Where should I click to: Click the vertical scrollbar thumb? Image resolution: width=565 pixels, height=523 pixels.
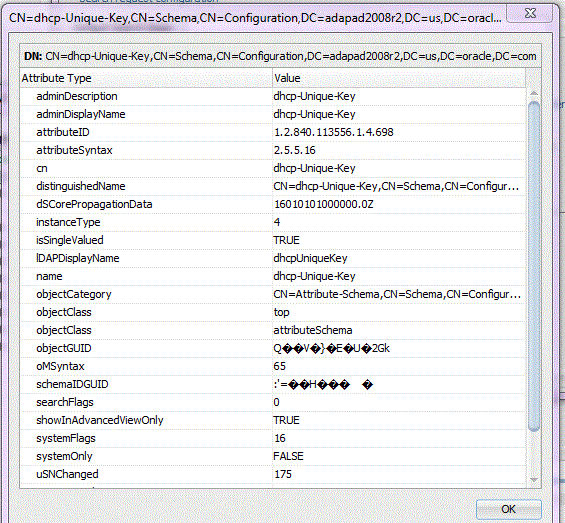pos(534,266)
